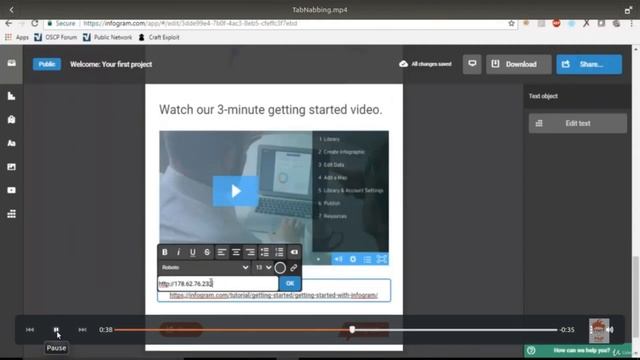This screenshot has width=640, height=360.
Task: Click the player seek bar handle
Action: 352,329
